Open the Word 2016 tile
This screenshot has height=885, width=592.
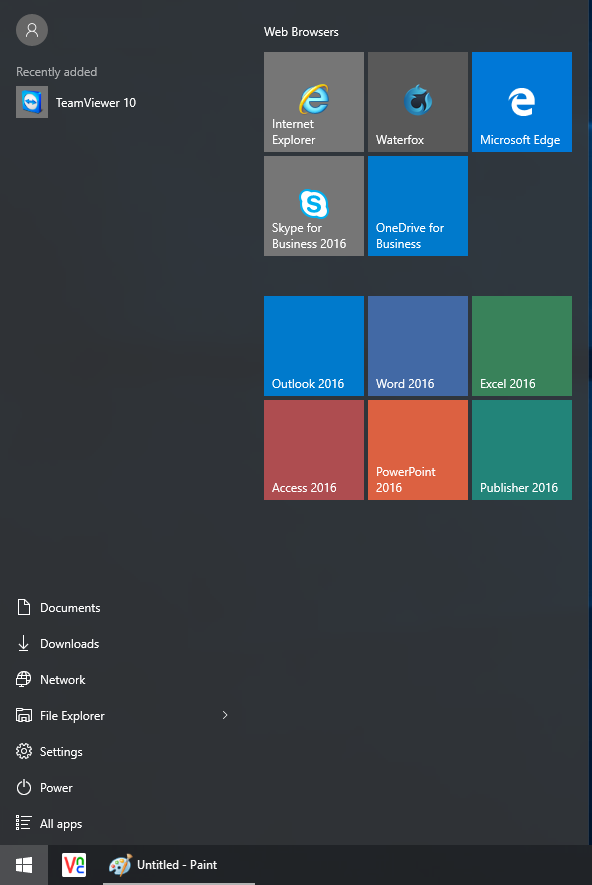pos(418,346)
